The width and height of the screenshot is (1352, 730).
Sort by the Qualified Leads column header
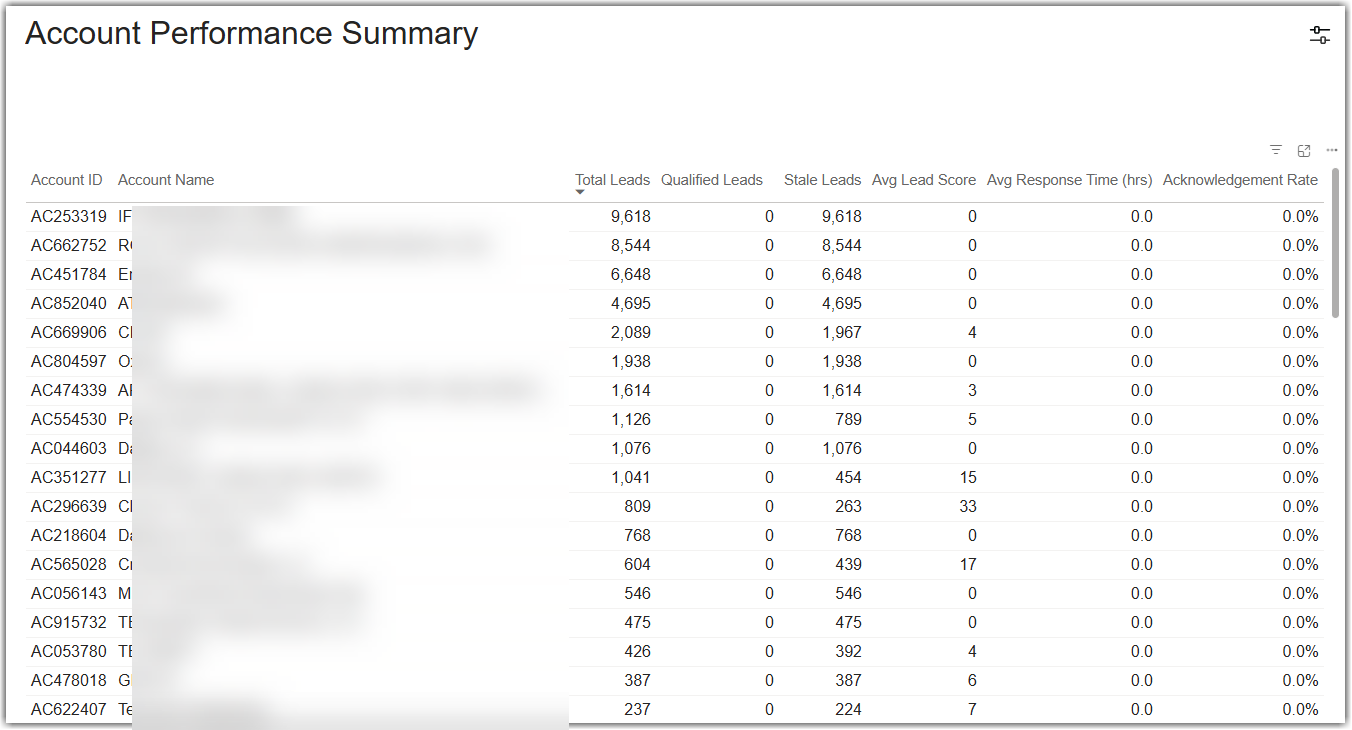(712, 180)
